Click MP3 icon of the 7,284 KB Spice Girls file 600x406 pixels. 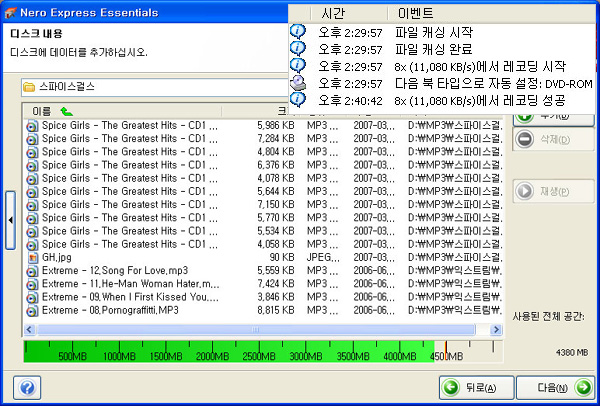click(33, 139)
